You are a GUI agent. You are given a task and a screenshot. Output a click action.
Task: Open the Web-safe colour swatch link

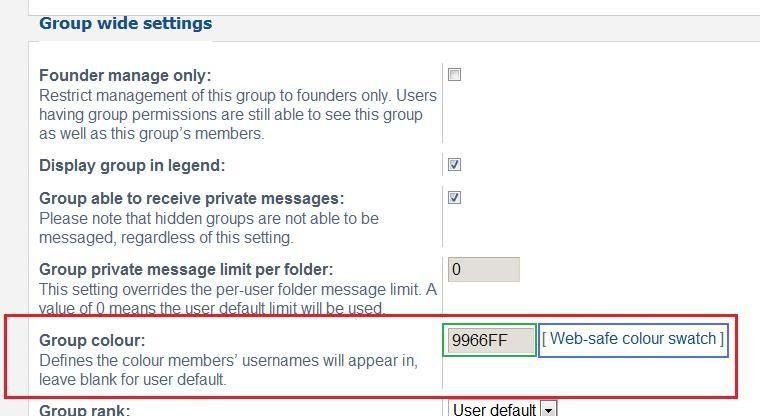click(633, 338)
